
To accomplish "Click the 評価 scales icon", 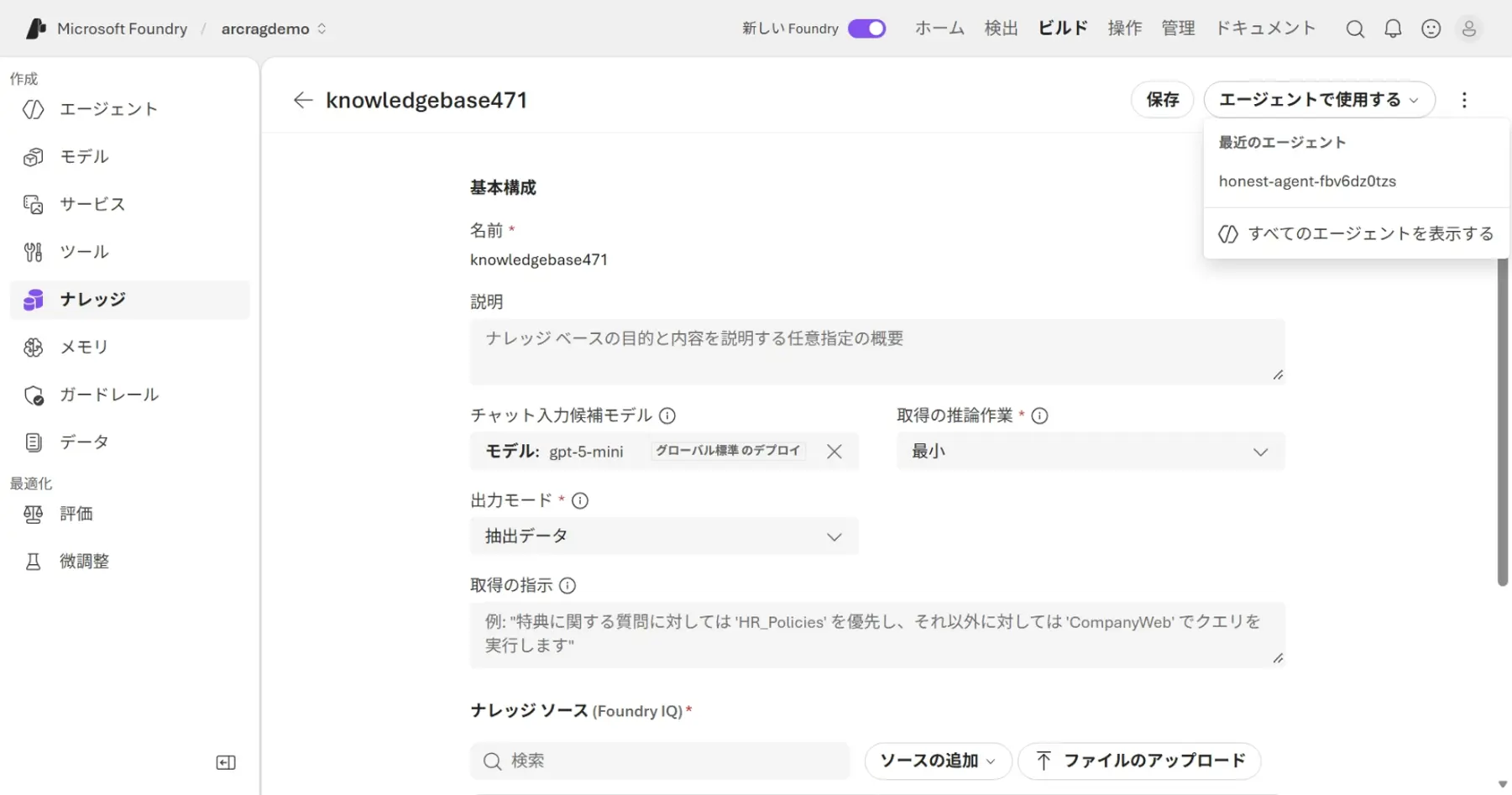I will [x=34, y=514].
